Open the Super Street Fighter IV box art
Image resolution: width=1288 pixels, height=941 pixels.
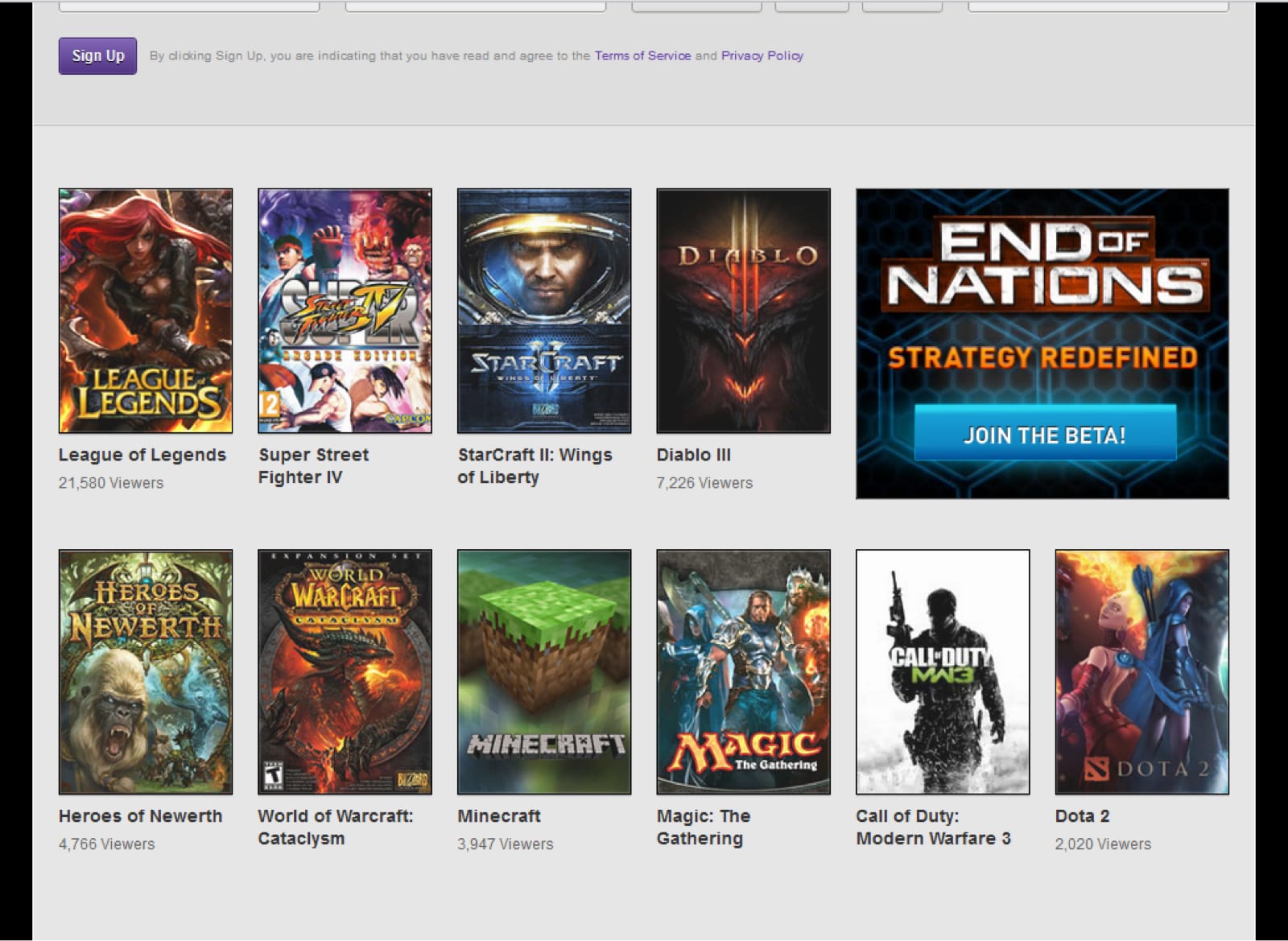click(x=345, y=311)
